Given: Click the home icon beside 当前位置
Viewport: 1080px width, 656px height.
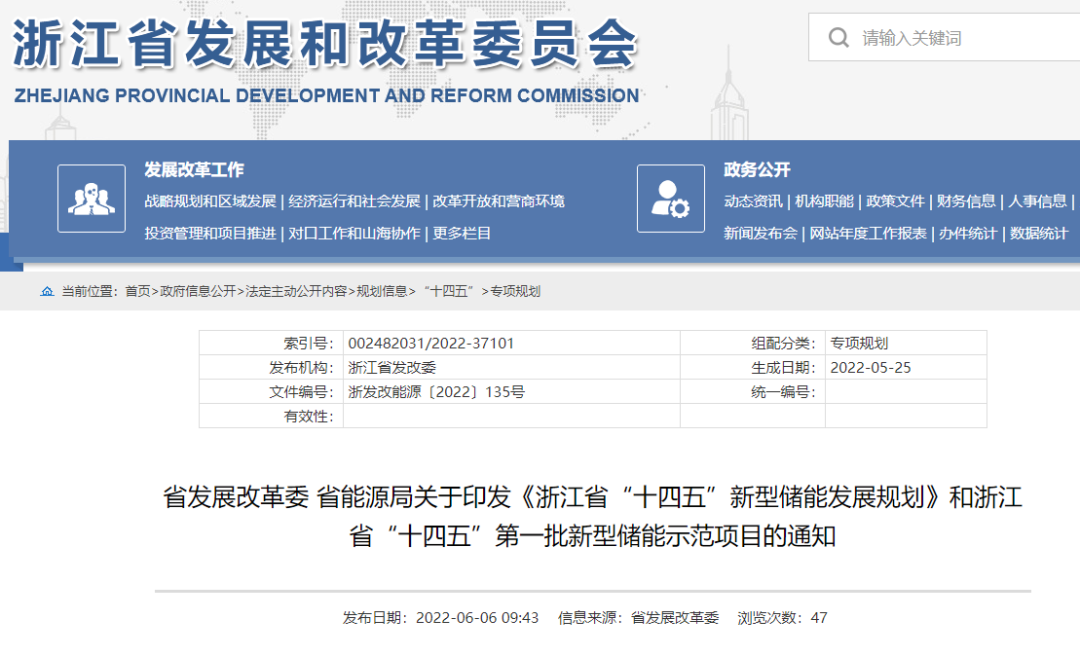Looking at the screenshot, I should (47, 291).
